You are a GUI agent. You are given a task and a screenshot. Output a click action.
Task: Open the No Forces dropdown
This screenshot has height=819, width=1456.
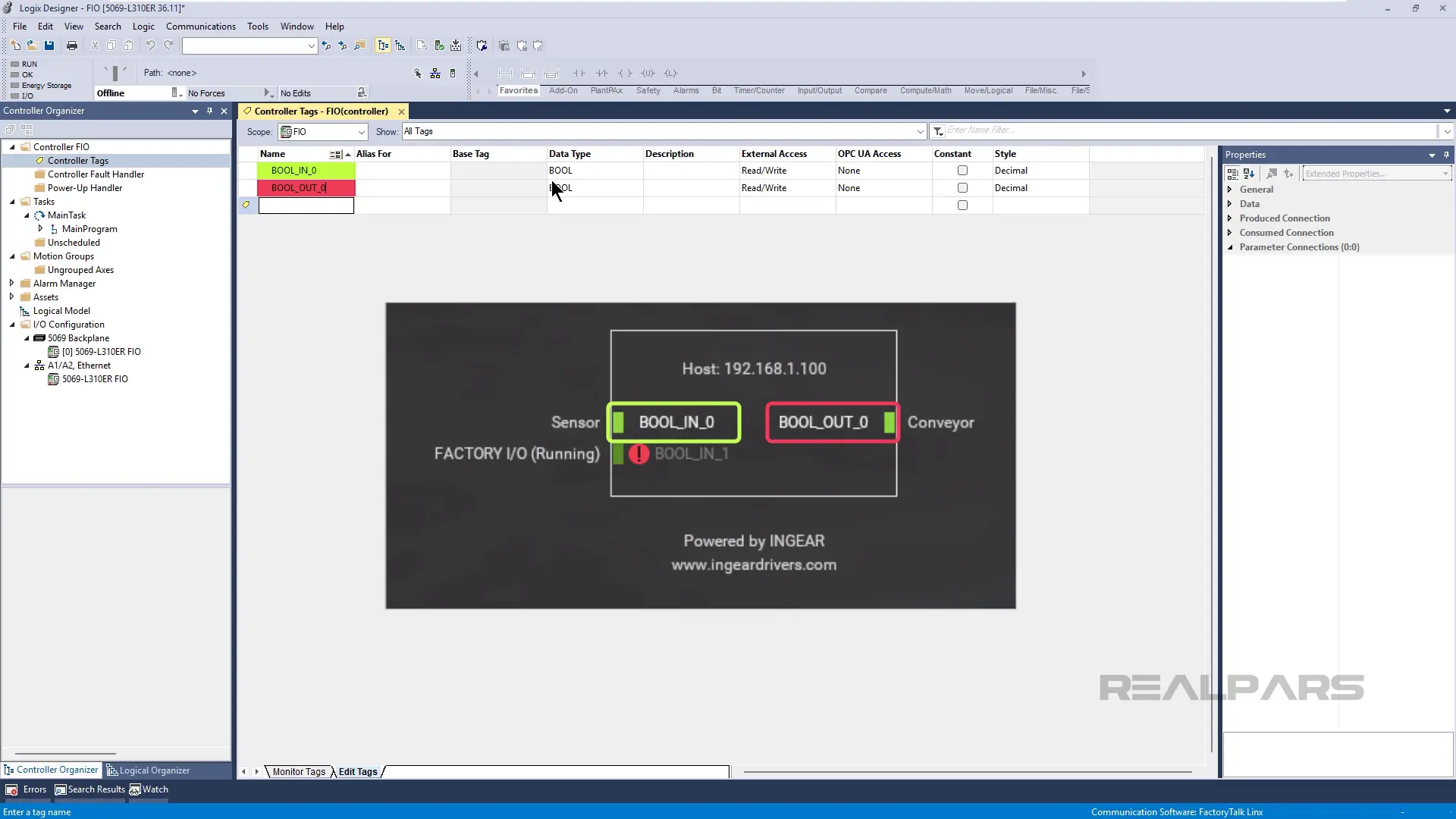(x=268, y=93)
